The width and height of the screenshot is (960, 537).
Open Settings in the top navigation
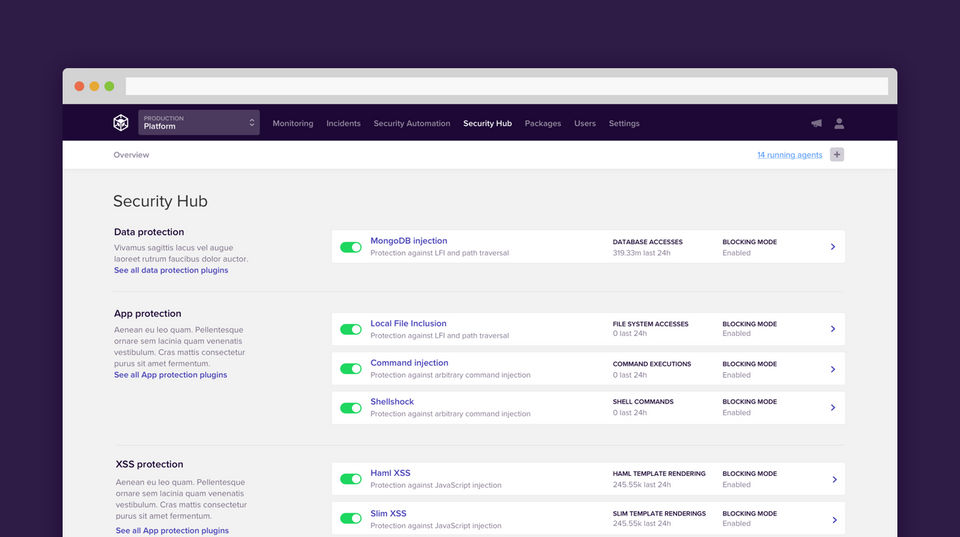tap(624, 123)
